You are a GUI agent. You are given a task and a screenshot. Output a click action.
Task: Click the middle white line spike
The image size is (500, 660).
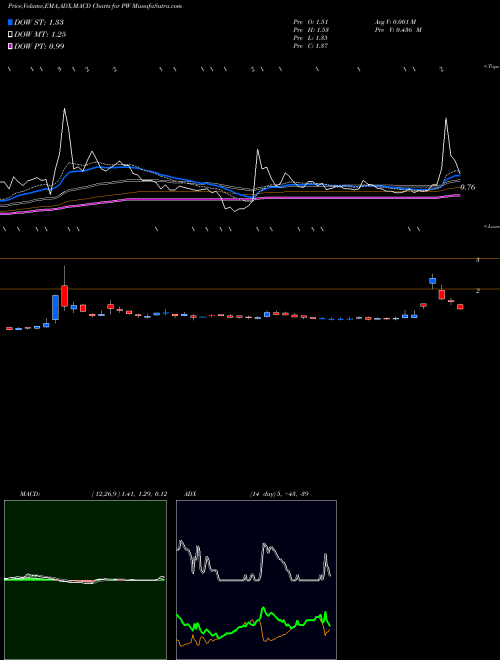[257, 150]
